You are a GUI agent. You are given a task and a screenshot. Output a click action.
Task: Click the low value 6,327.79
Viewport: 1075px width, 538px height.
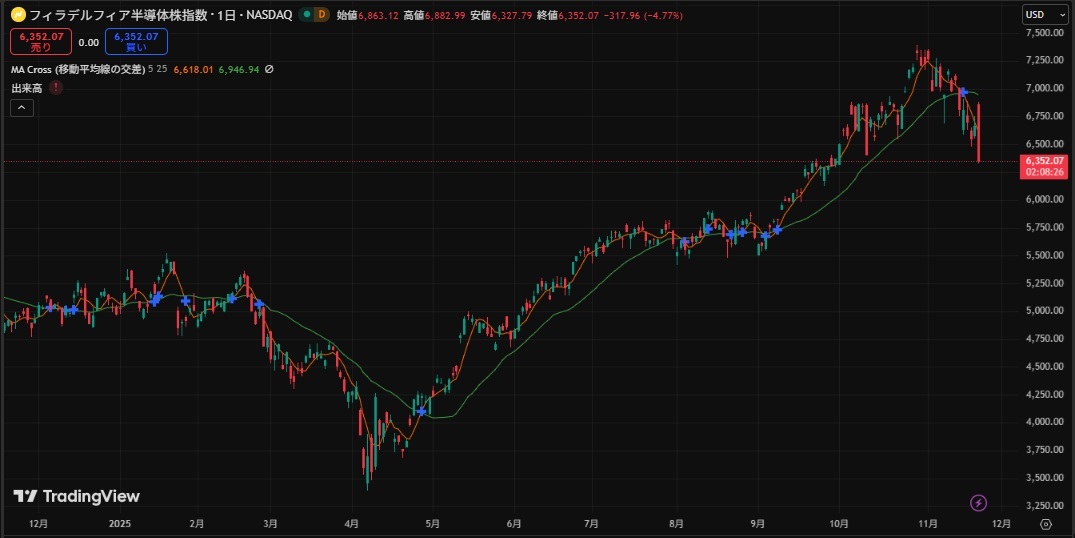point(513,15)
